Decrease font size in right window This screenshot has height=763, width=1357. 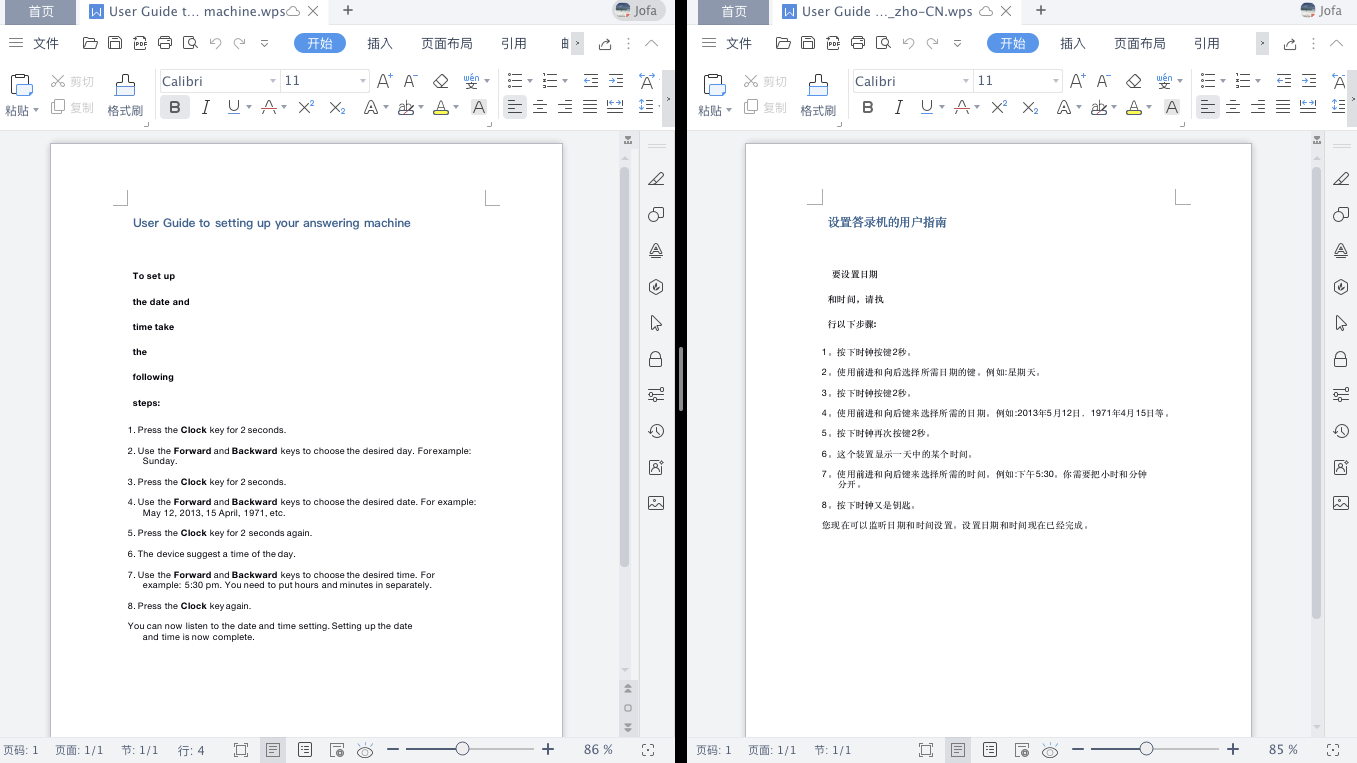[x=1103, y=81]
